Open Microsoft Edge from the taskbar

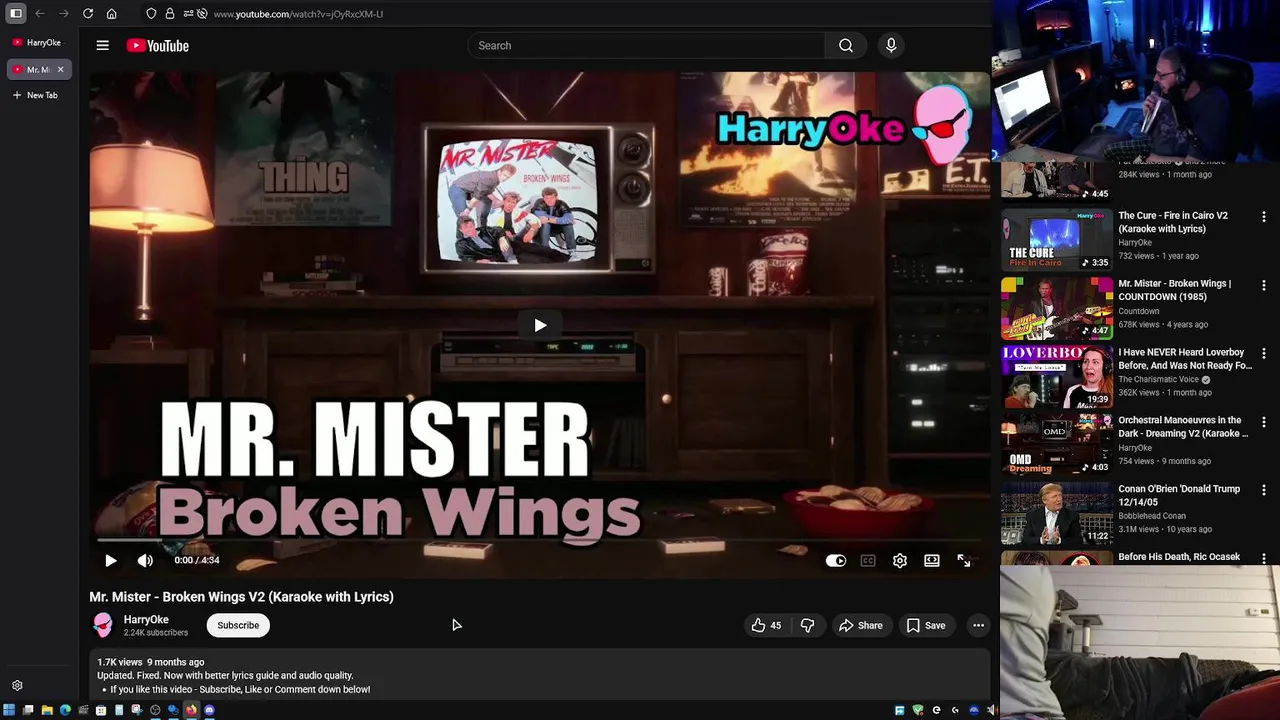pos(65,710)
